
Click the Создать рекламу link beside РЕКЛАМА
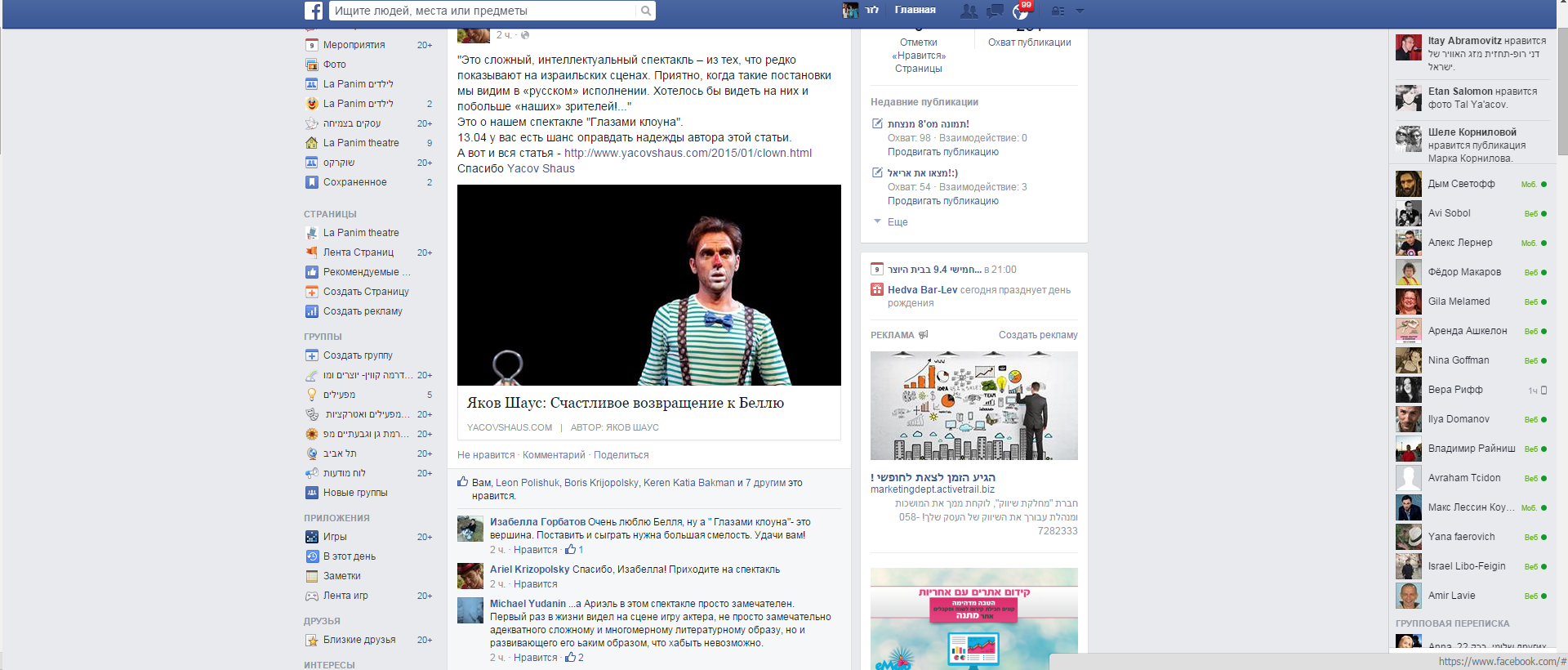point(1038,335)
